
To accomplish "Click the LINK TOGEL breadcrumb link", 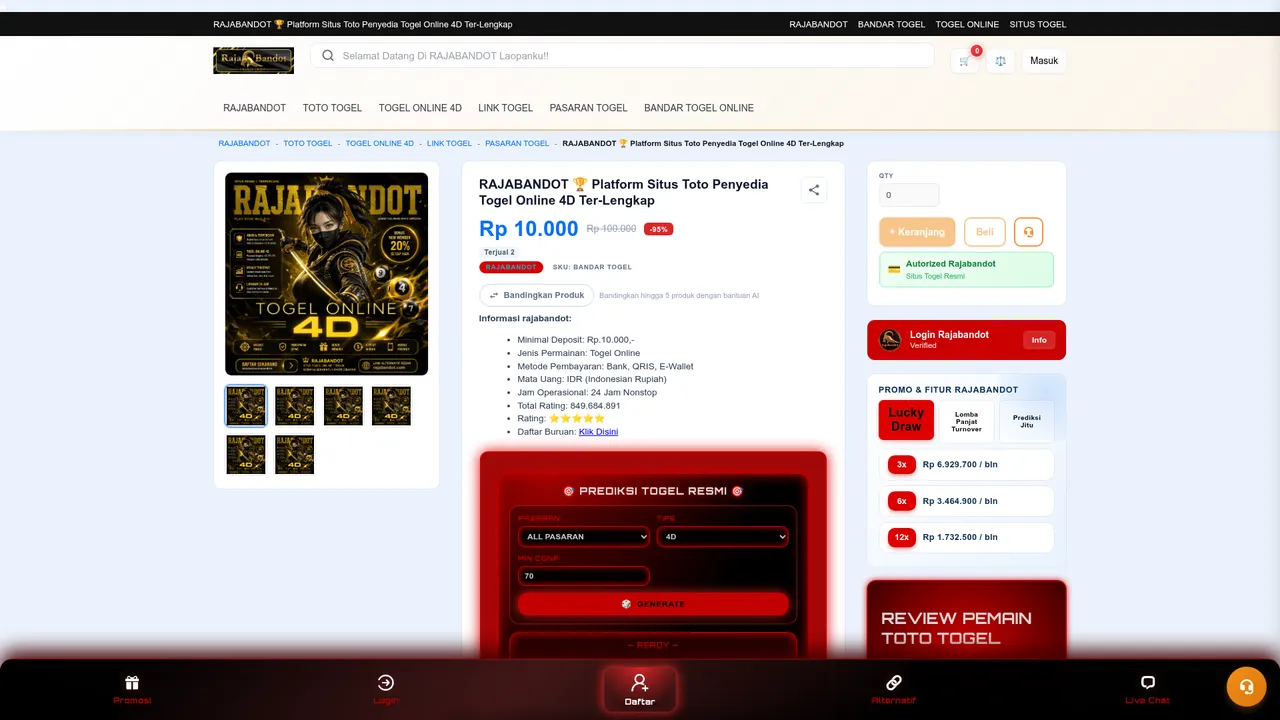I will 449,143.
